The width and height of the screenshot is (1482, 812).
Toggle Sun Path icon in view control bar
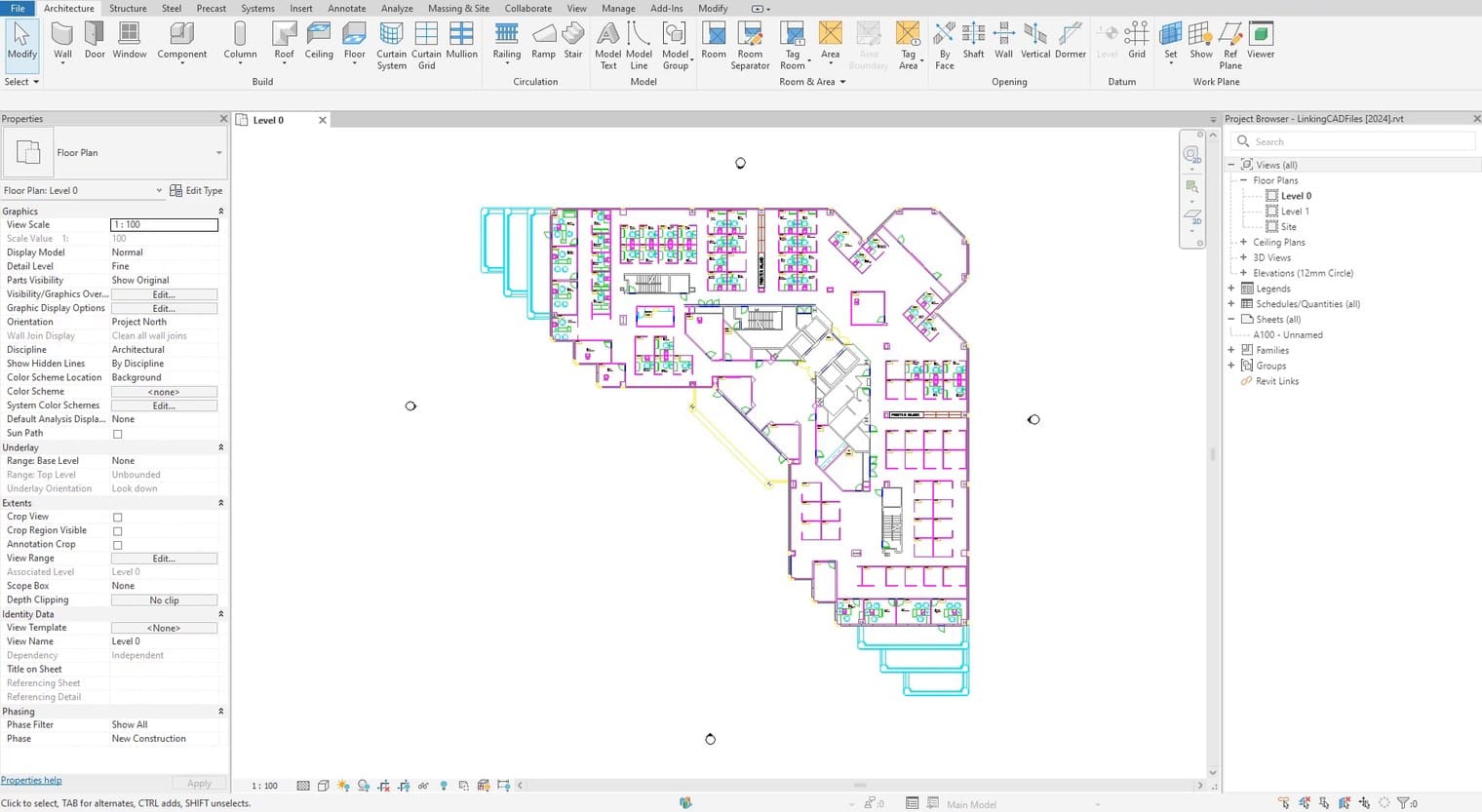point(343,786)
